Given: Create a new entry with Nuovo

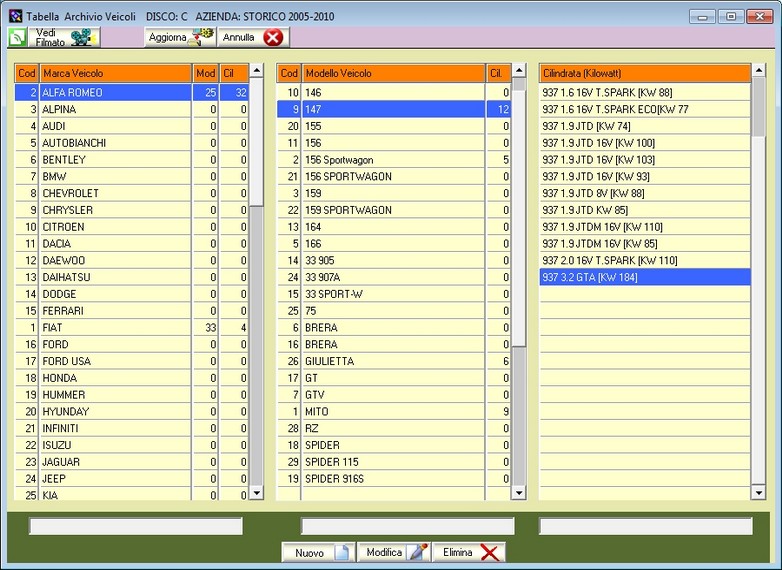Looking at the screenshot, I should tap(318, 553).
